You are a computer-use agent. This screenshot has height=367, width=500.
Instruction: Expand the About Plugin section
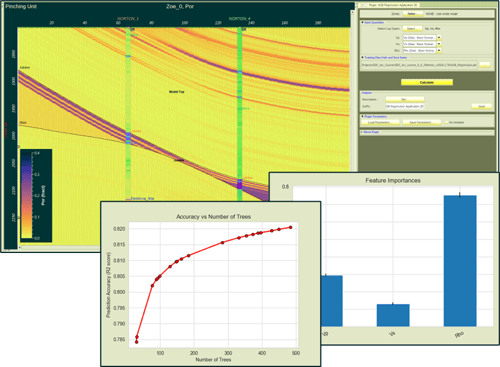point(362,132)
